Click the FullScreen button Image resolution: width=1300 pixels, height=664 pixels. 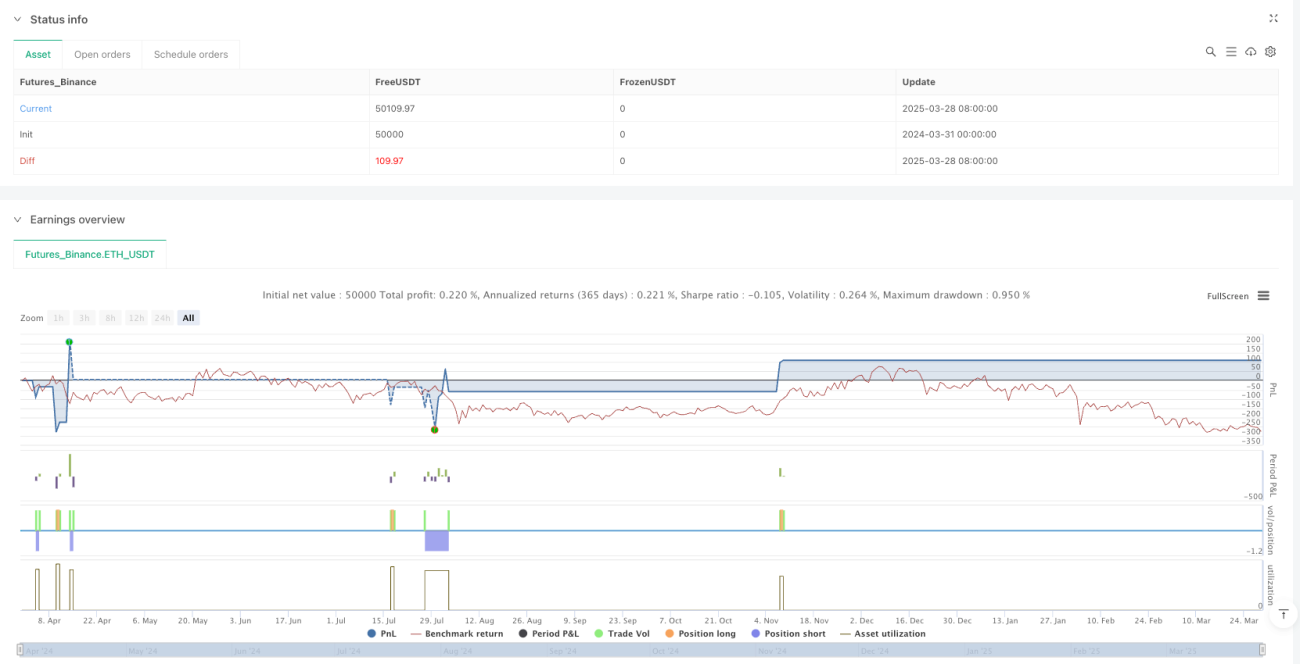(1228, 296)
